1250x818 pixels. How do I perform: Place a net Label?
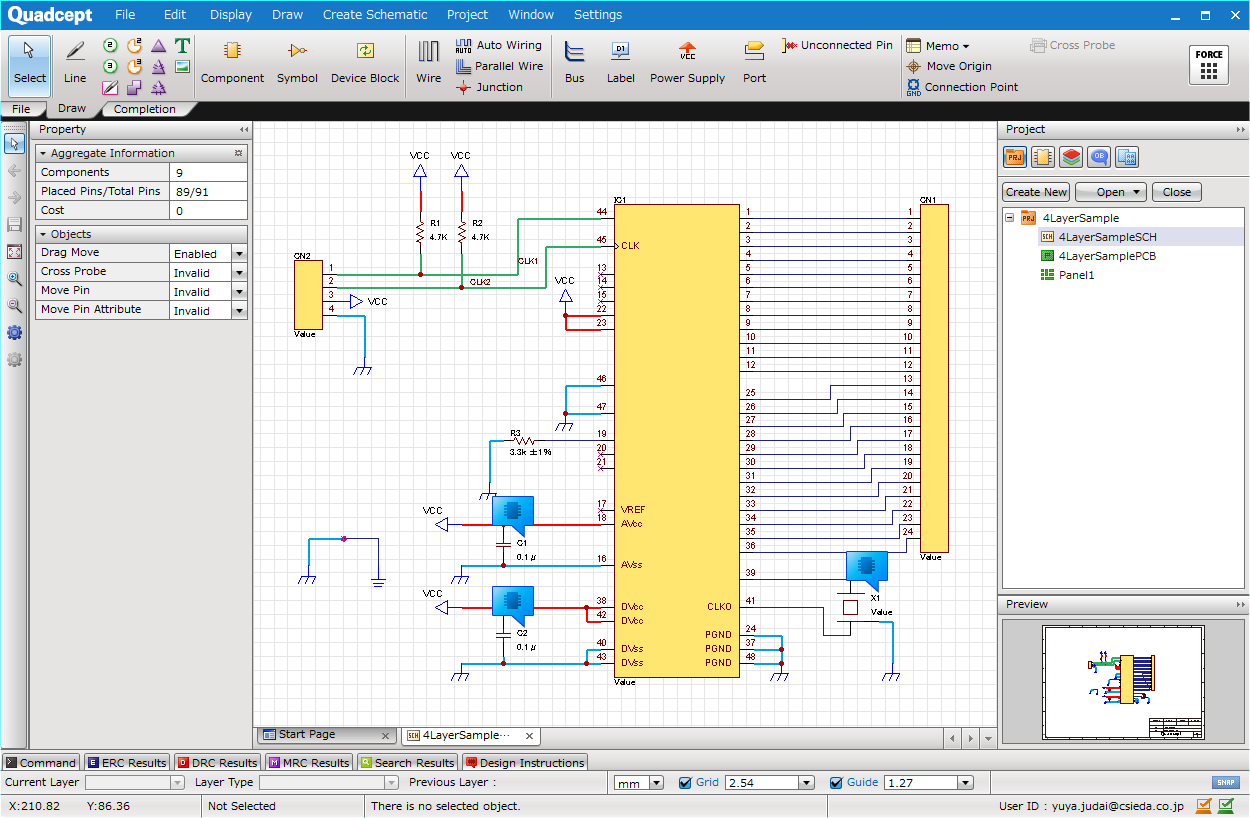[x=620, y=62]
